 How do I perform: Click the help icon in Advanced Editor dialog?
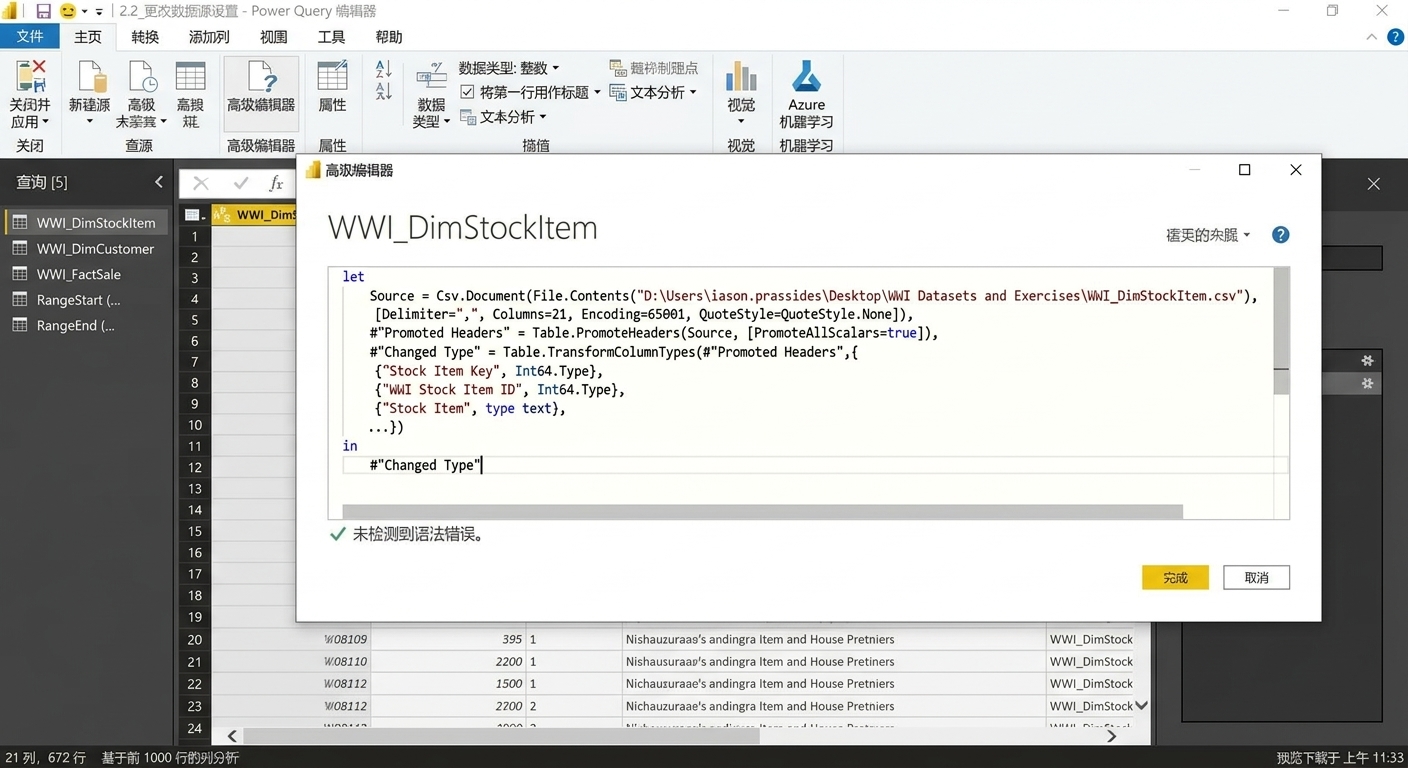coord(1280,235)
